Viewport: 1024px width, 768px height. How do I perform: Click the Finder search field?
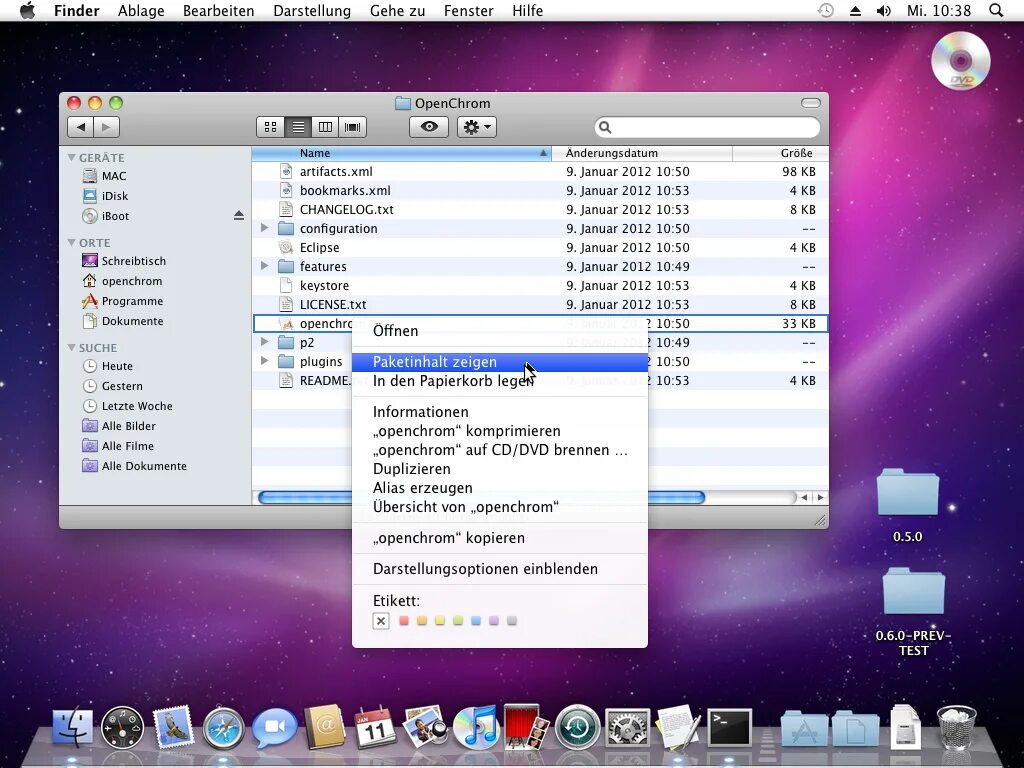(707, 127)
